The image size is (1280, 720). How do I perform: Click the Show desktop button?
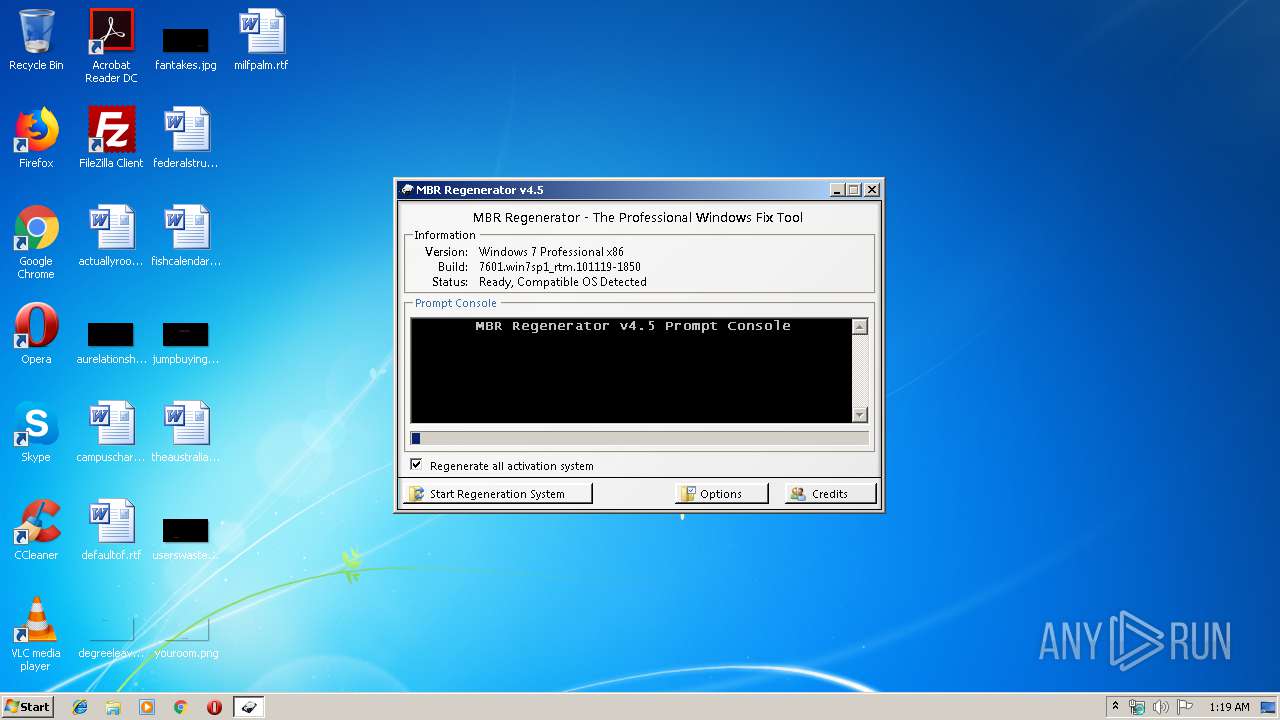1268,707
